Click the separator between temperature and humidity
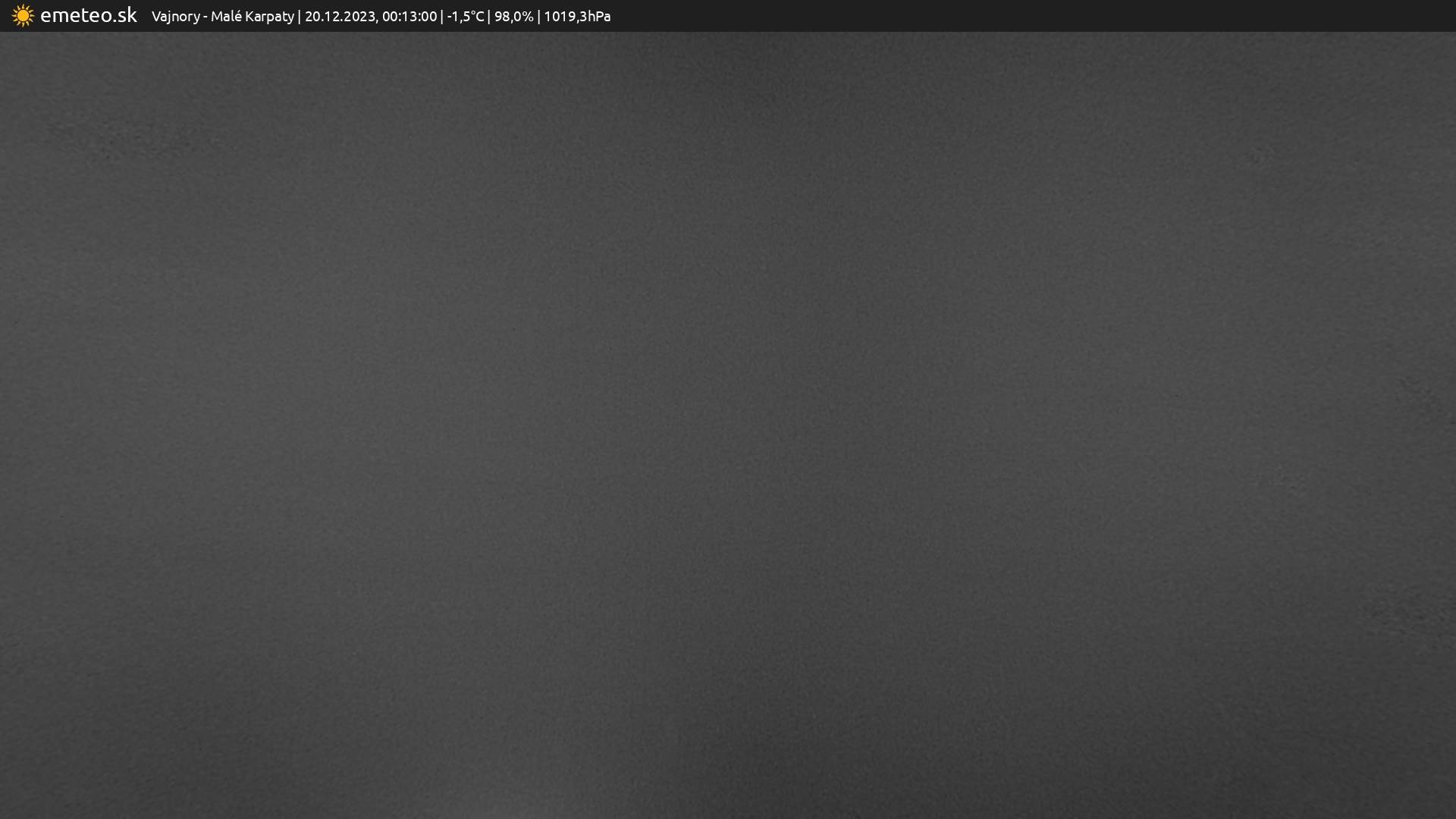Viewport: 1456px width, 819px height. click(x=489, y=17)
